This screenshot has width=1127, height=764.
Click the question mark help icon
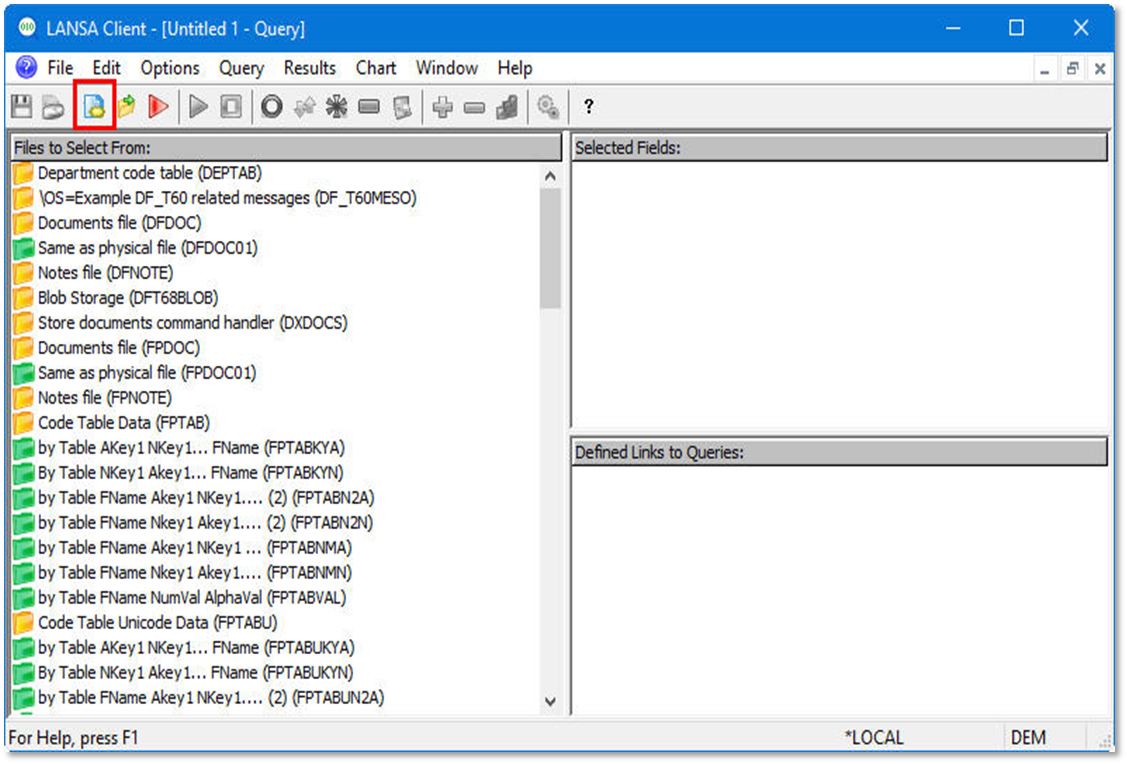[589, 107]
